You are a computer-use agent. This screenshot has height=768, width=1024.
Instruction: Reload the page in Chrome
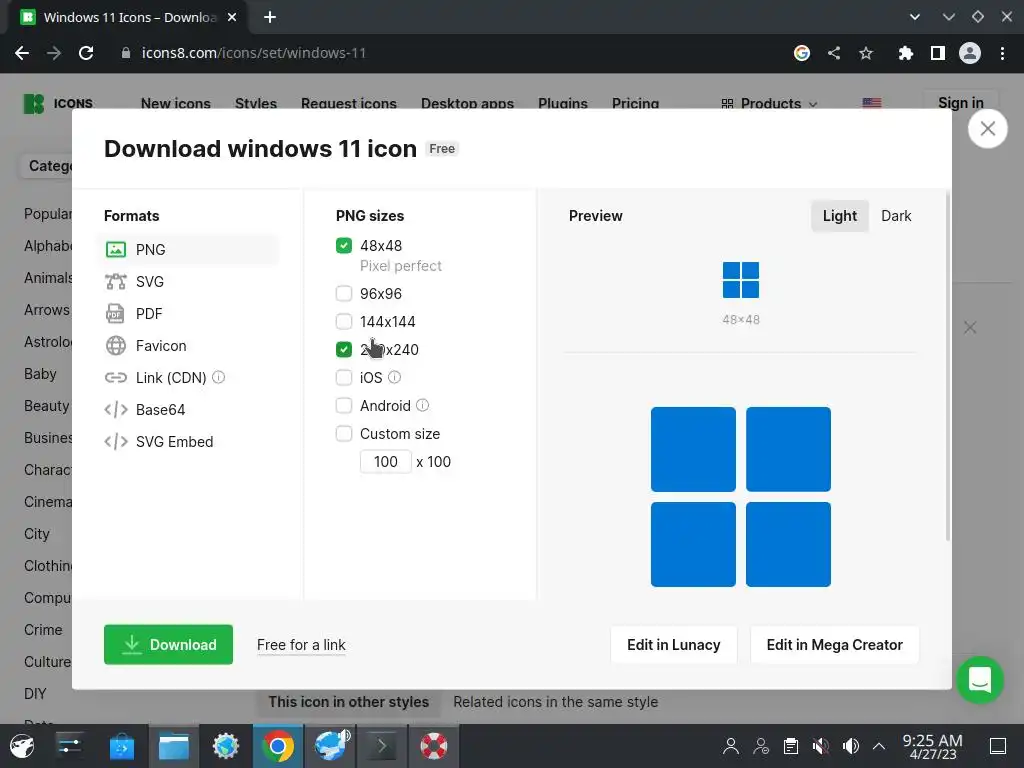86,53
